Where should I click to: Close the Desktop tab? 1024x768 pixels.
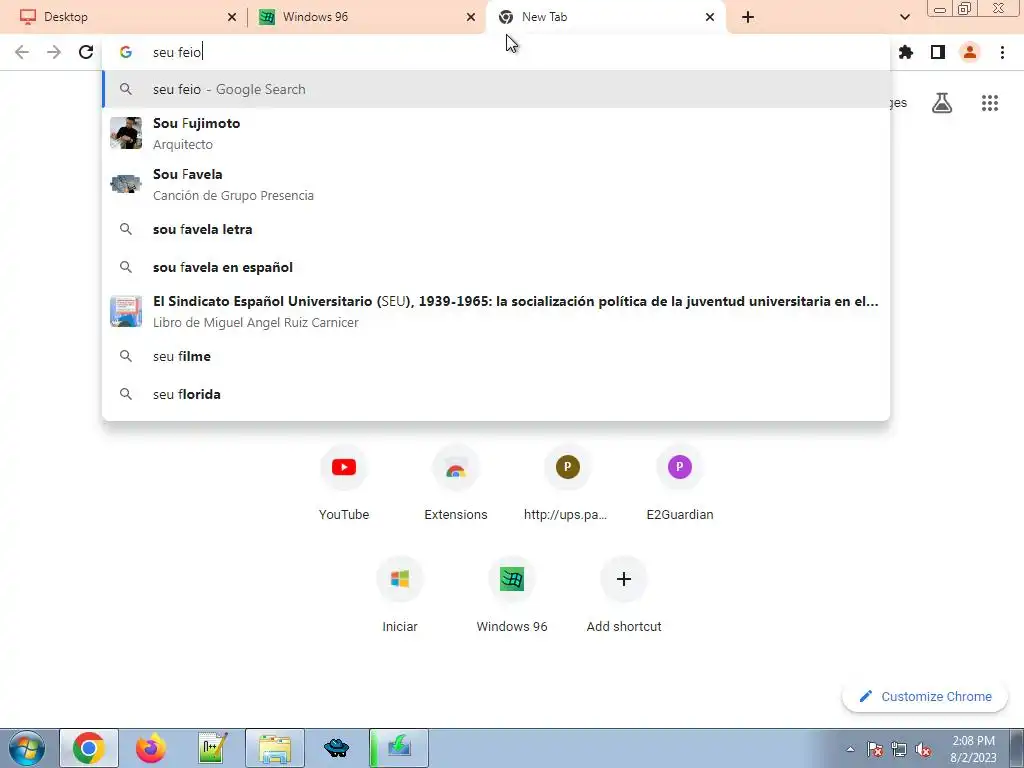click(232, 17)
